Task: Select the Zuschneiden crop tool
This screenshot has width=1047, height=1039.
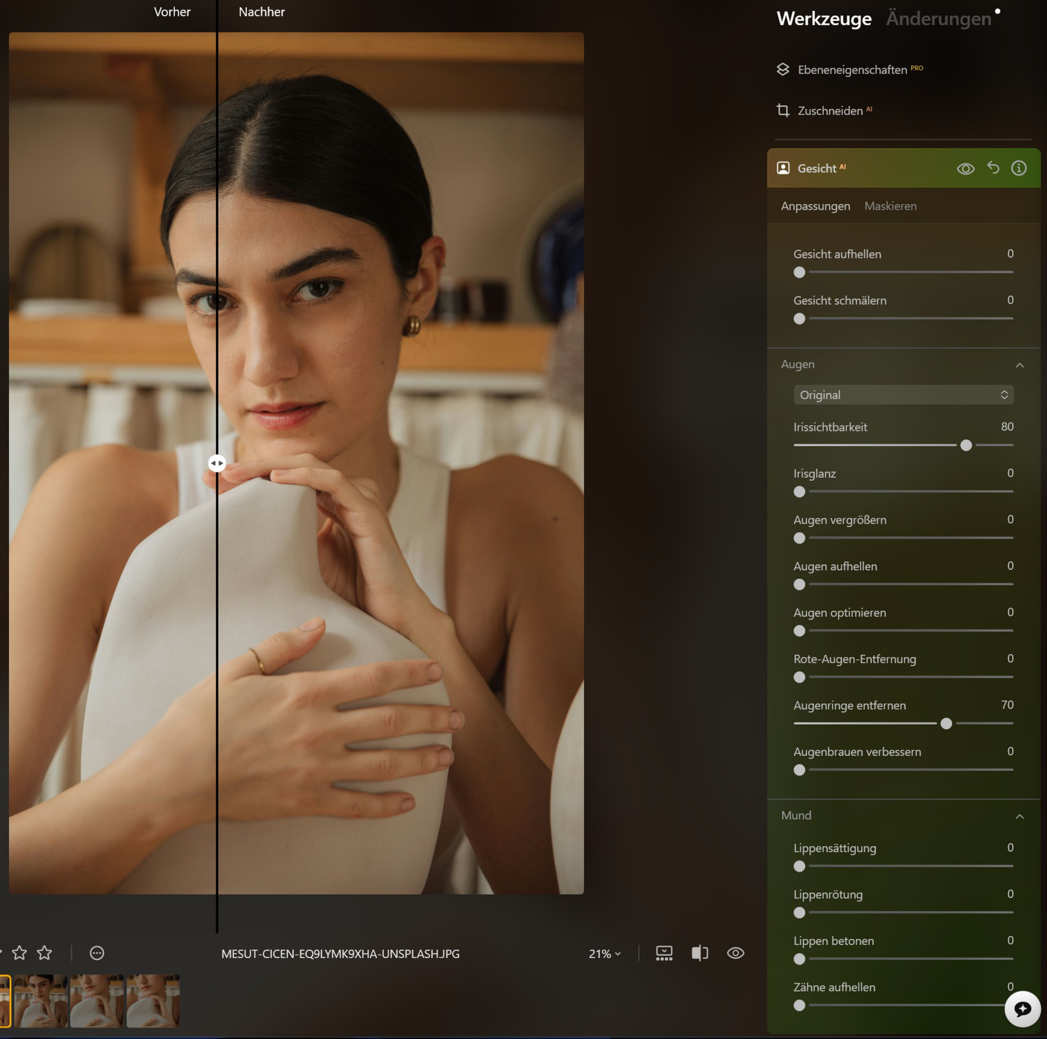Action: [829, 111]
